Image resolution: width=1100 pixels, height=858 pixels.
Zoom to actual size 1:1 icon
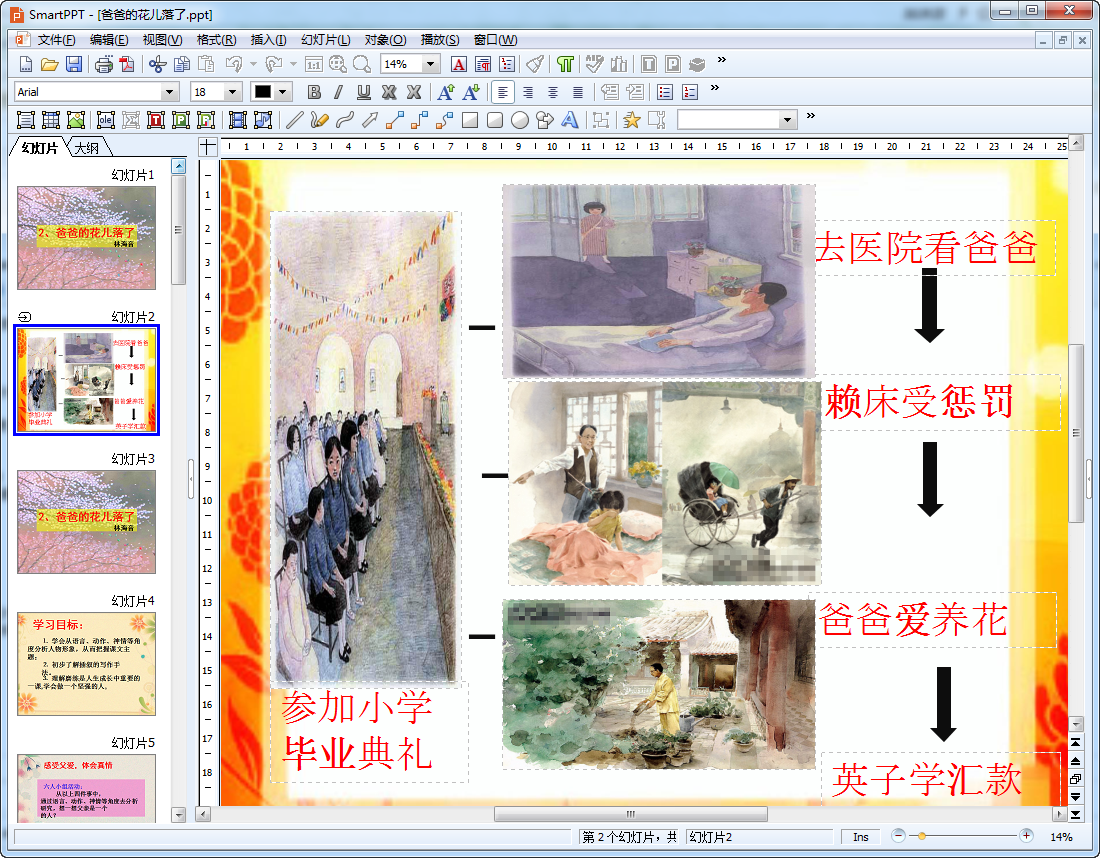[x=314, y=65]
